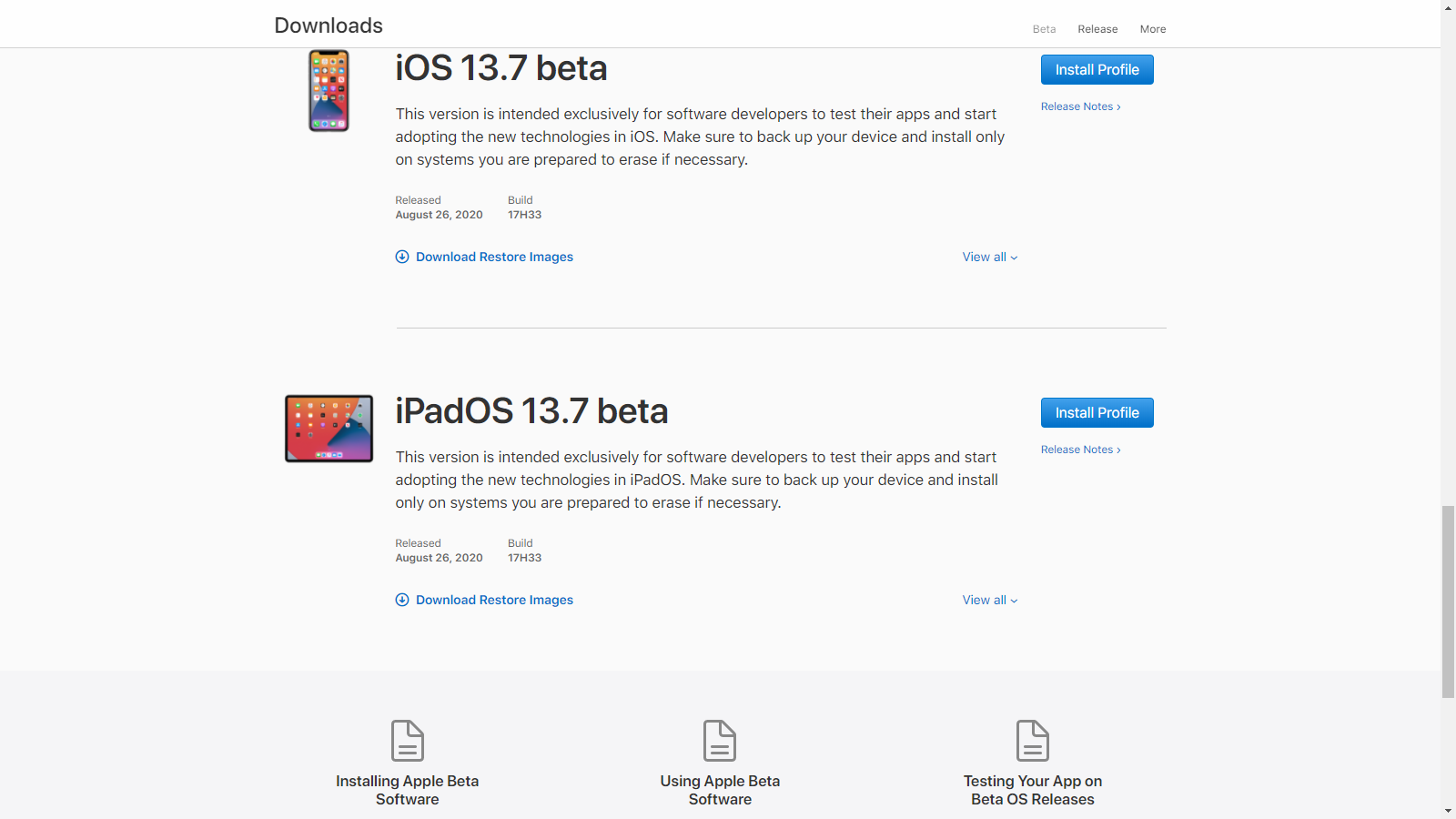Screen dimensions: 1456x819
Task: Switch to the Release tab
Action: click(1097, 29)
